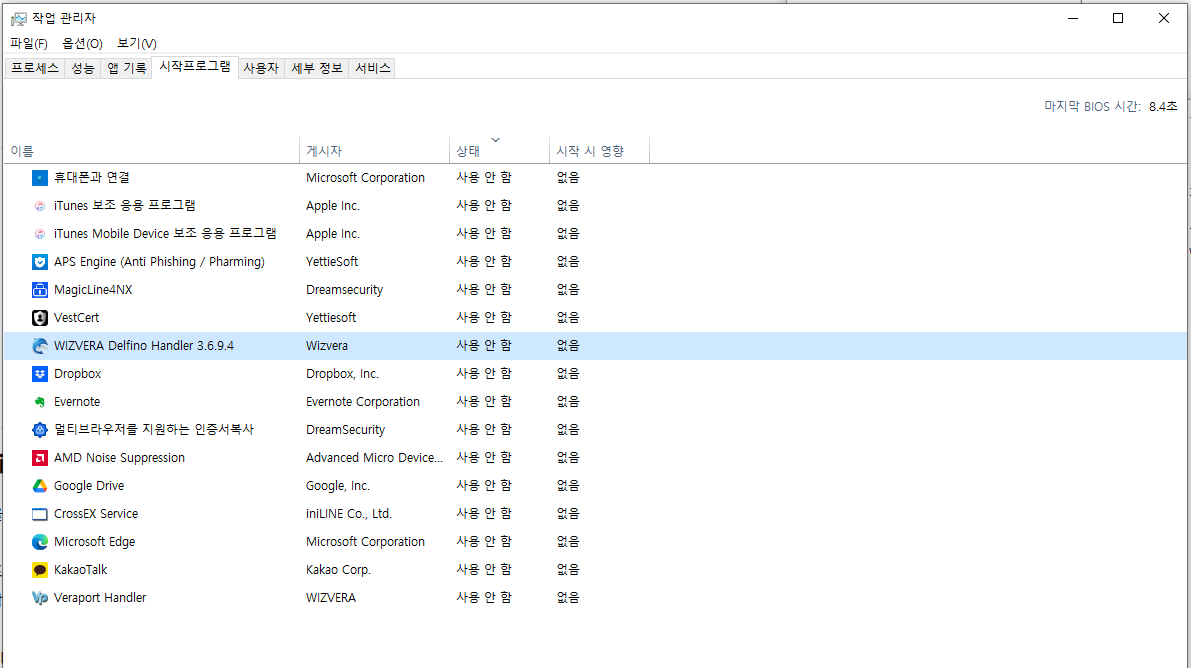
Task: Click the iTunes Mobile Device icon
Action: tap(40, 234)
